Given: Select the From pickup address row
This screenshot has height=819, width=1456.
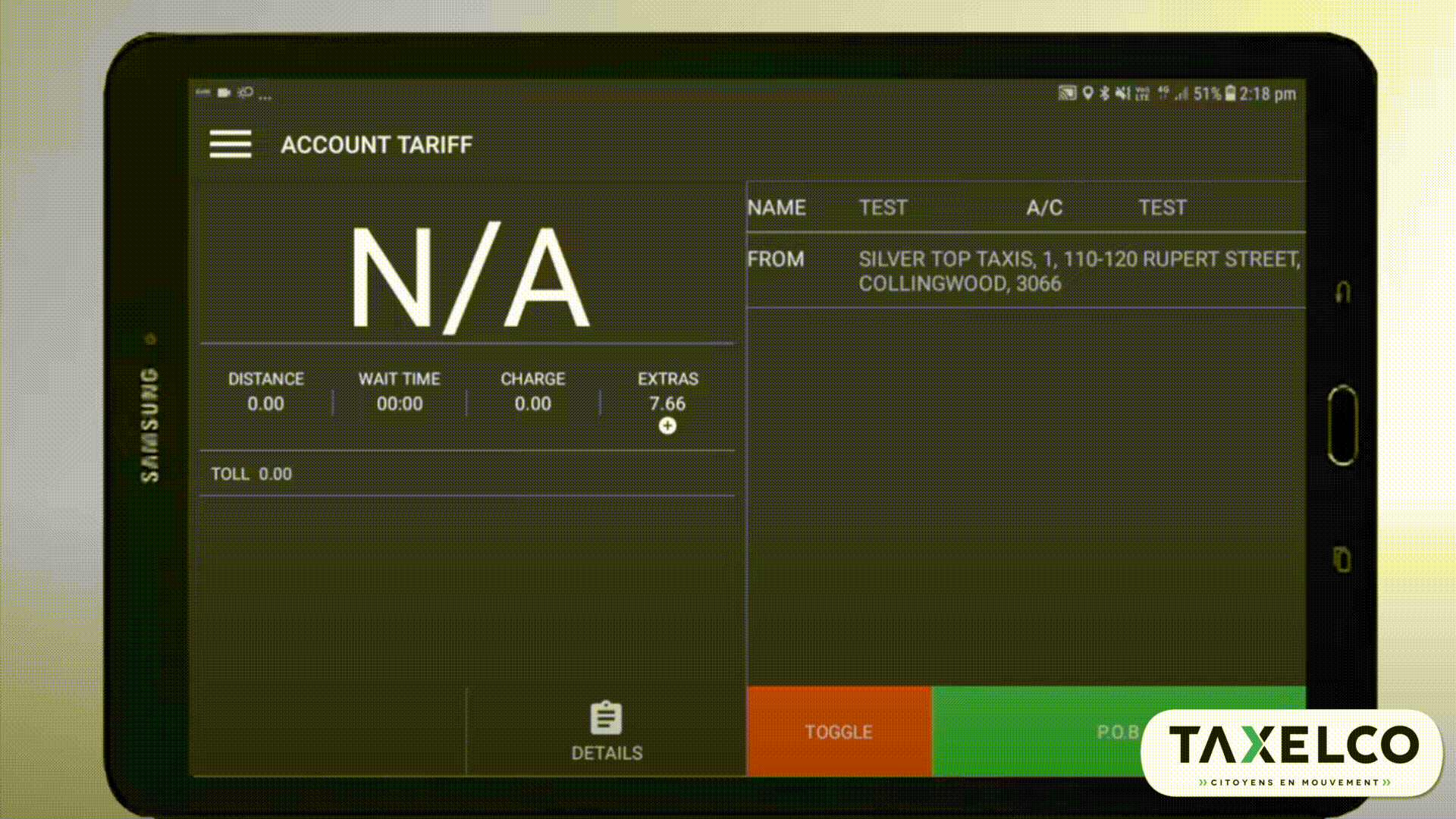Looking at the screenshot, I should pos(1025,271).
